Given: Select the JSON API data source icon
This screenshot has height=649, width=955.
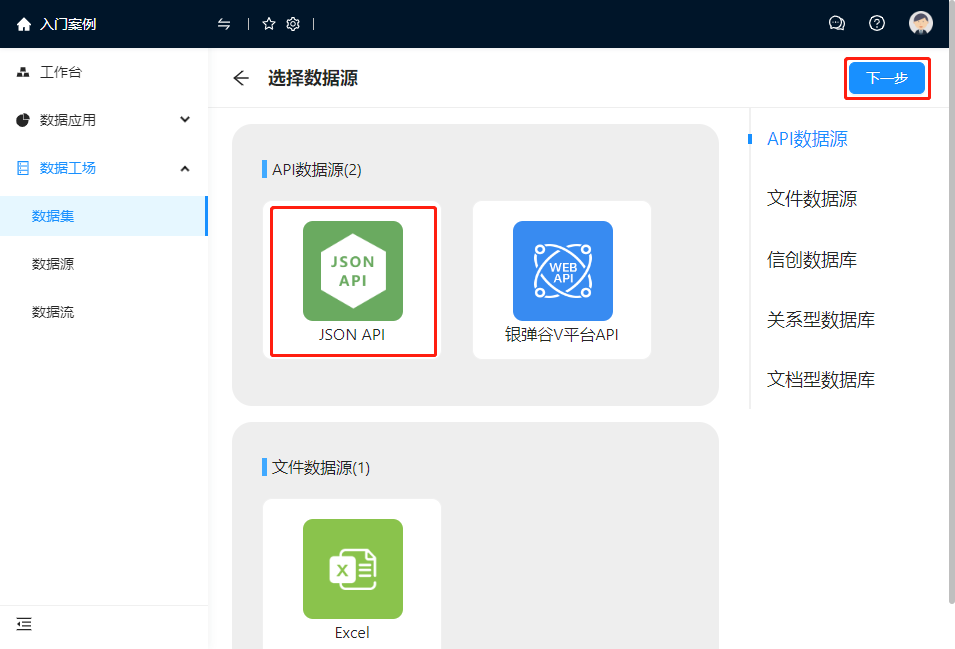Looking at the screenshot, I should coord(352,271).
